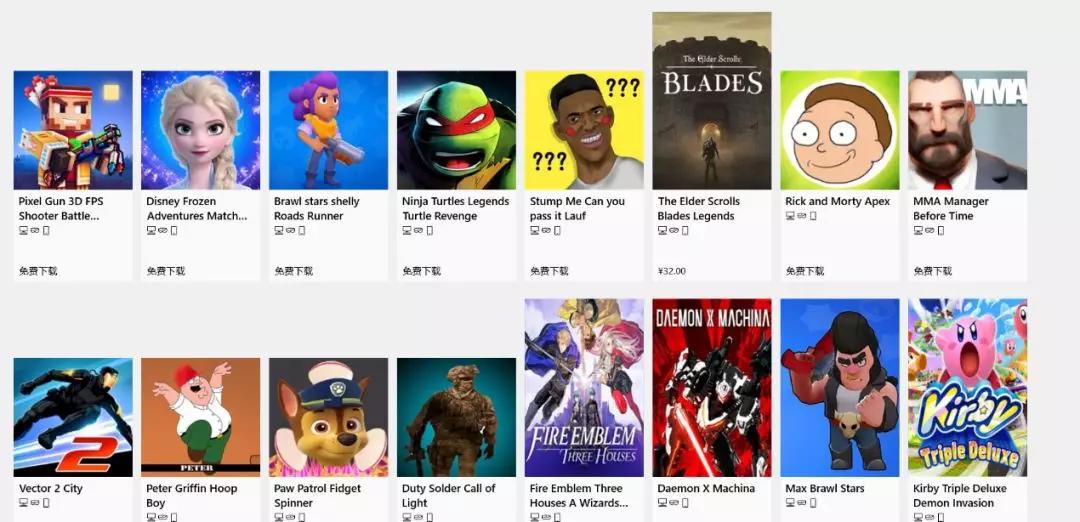The width and height of the screenshot is (1080, 522).
Task: Select the Paw Patrol Fidget Spinner icon
Action: point(329,417)
